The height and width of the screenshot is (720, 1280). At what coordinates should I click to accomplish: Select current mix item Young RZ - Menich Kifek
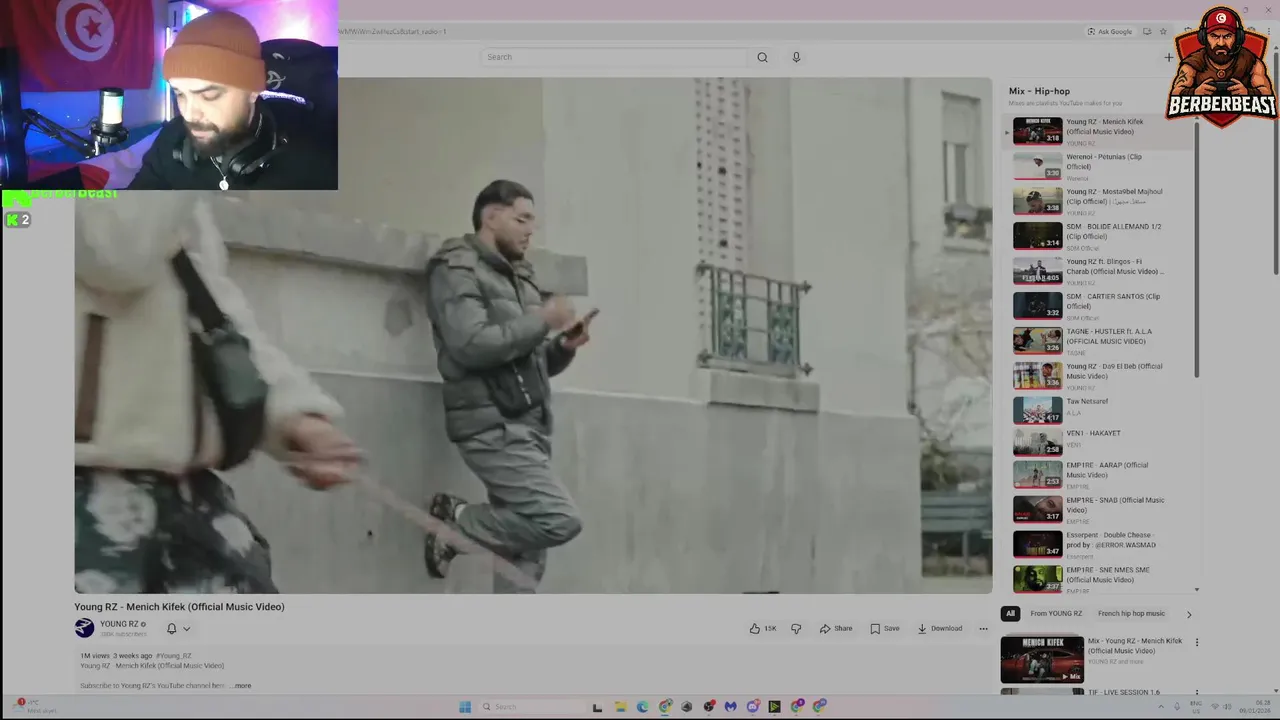1100,132
